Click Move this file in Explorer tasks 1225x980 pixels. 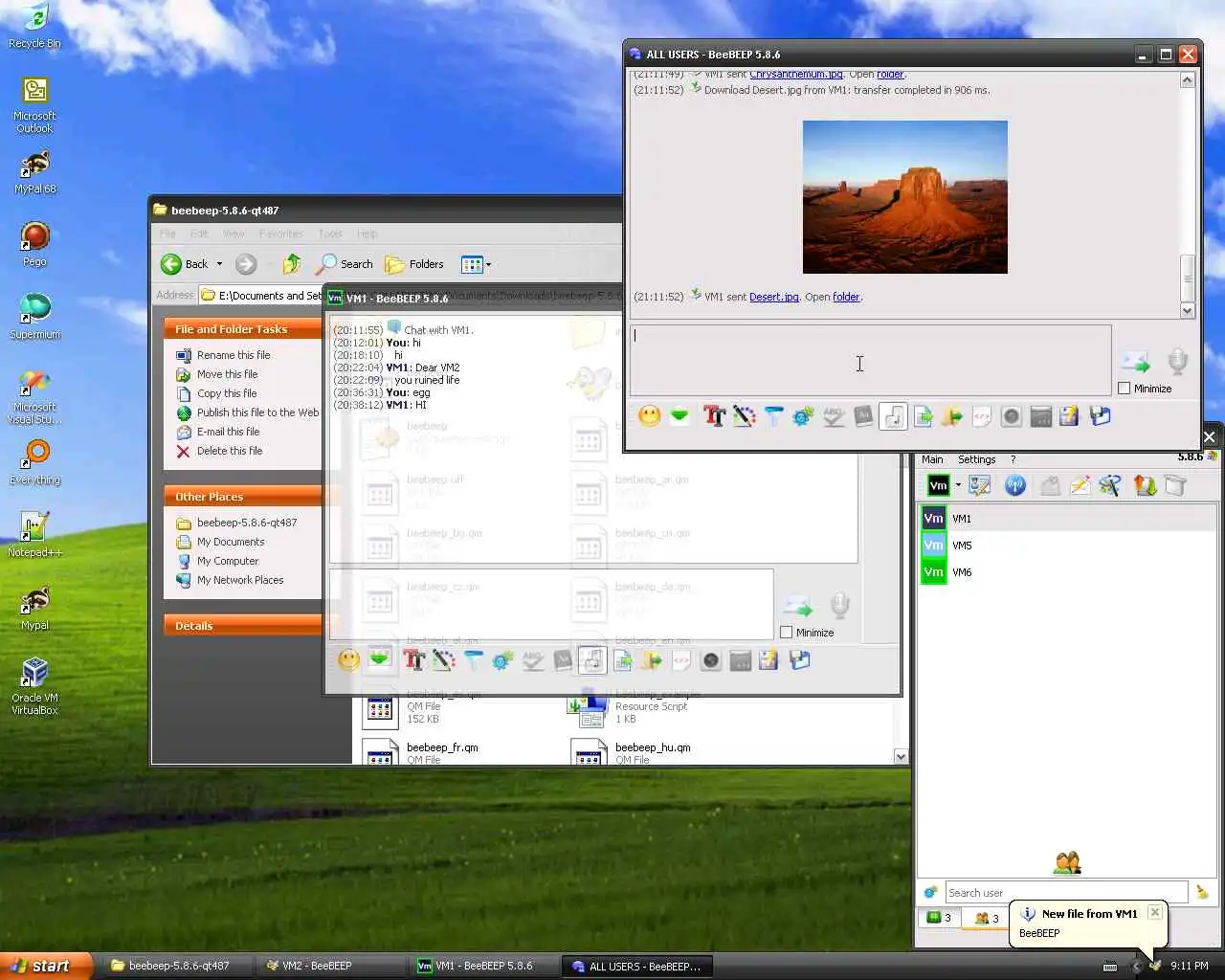(227, 374)
